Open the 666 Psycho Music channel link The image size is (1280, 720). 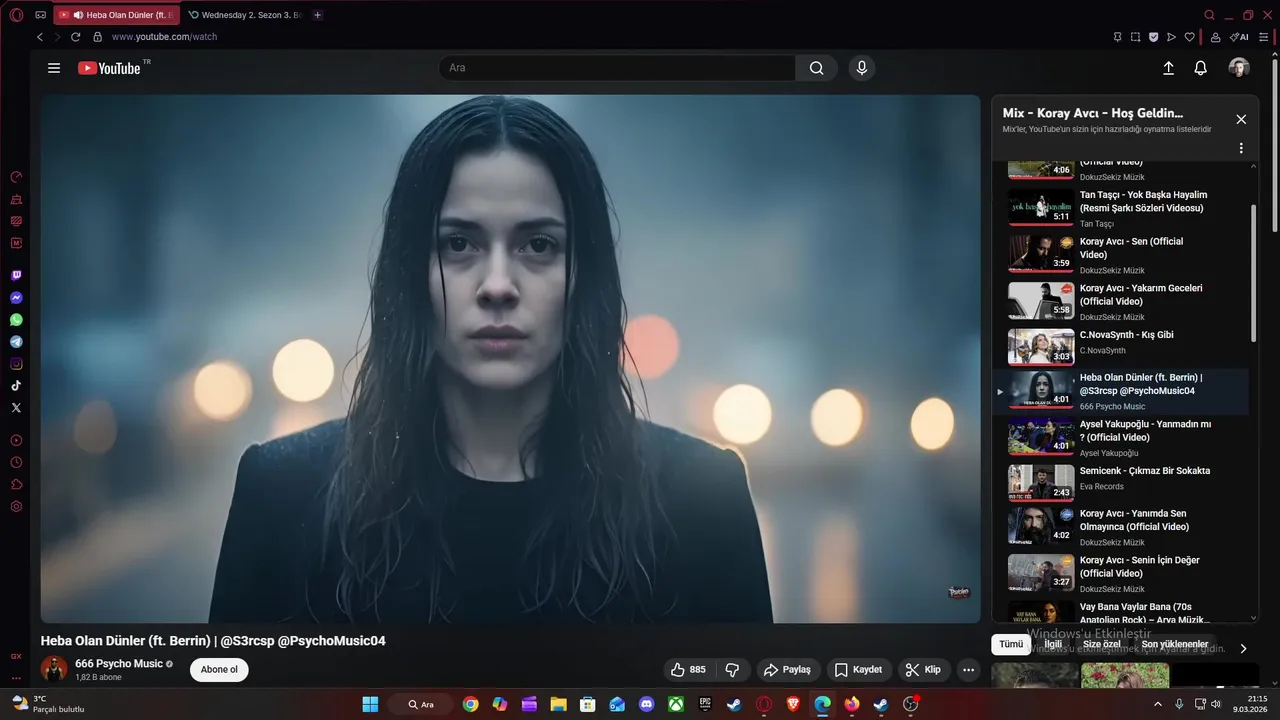point(118,664)
